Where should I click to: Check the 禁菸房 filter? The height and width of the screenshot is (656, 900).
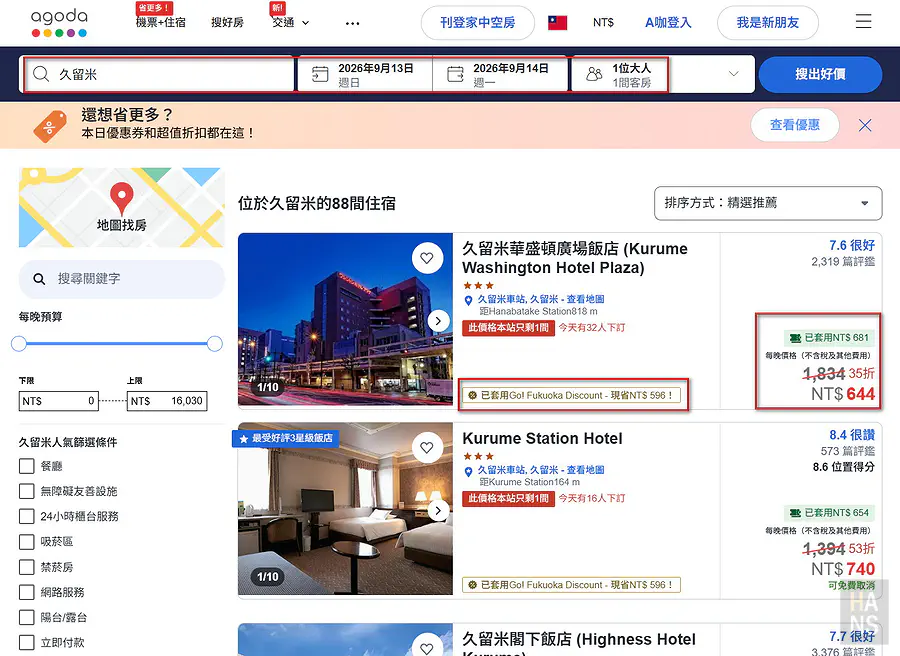tap(26, 567)
